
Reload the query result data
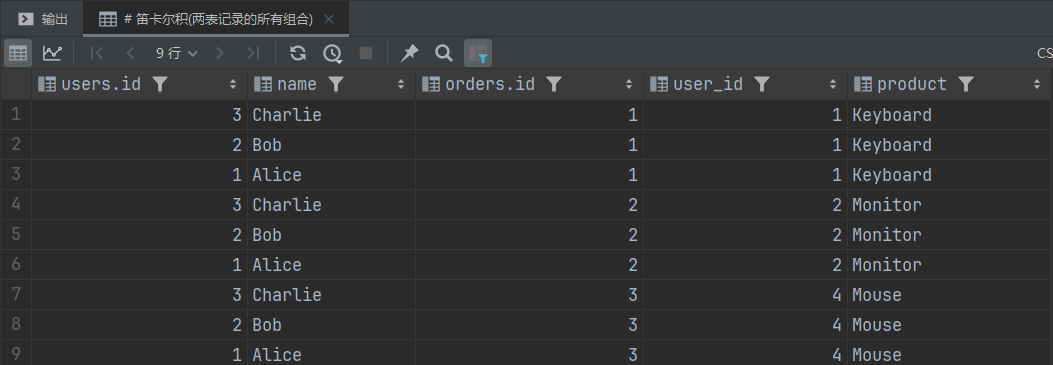(298, 53)
